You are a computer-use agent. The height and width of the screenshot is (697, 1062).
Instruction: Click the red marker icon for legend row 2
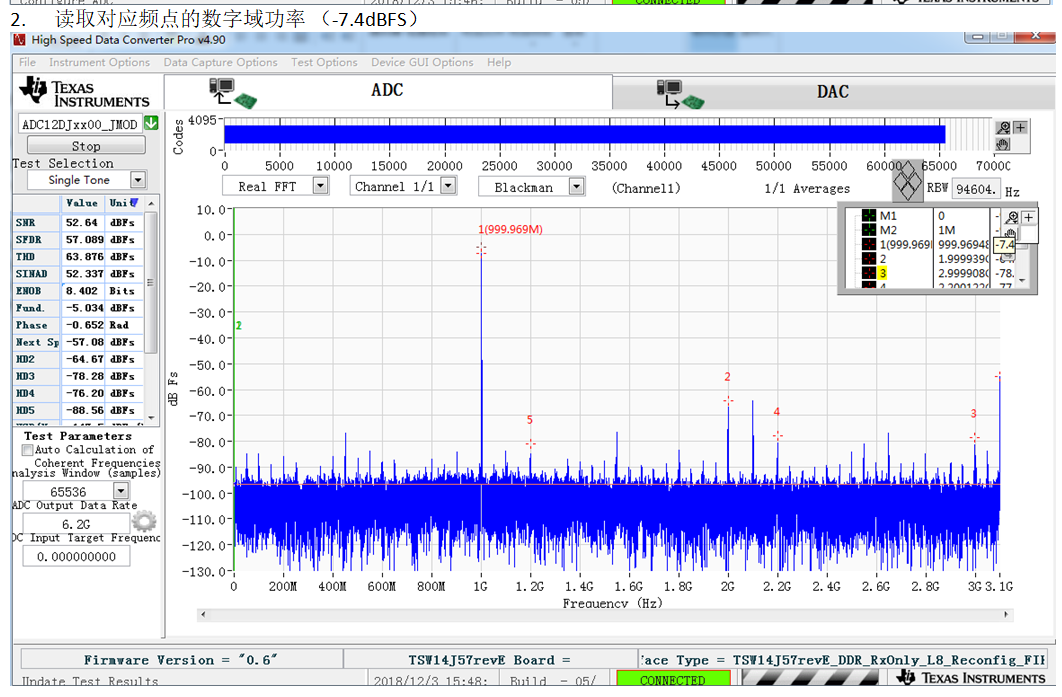point(869,259)
